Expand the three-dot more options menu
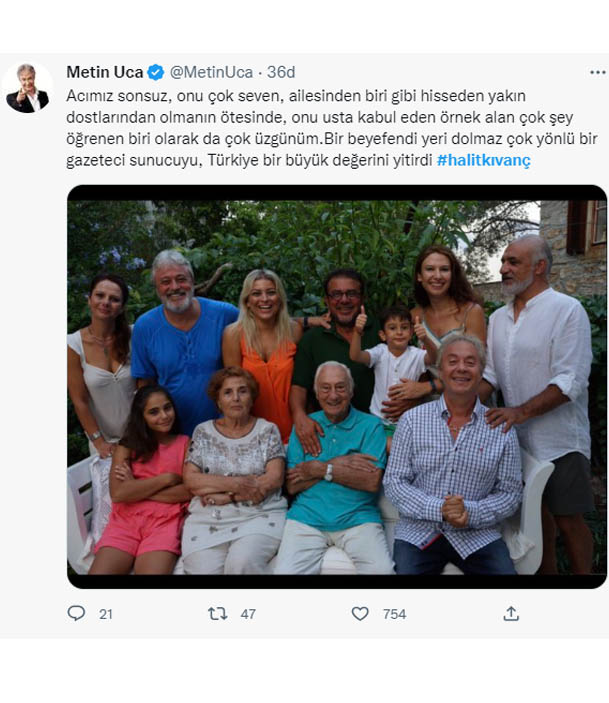 [x=597, y=72]
